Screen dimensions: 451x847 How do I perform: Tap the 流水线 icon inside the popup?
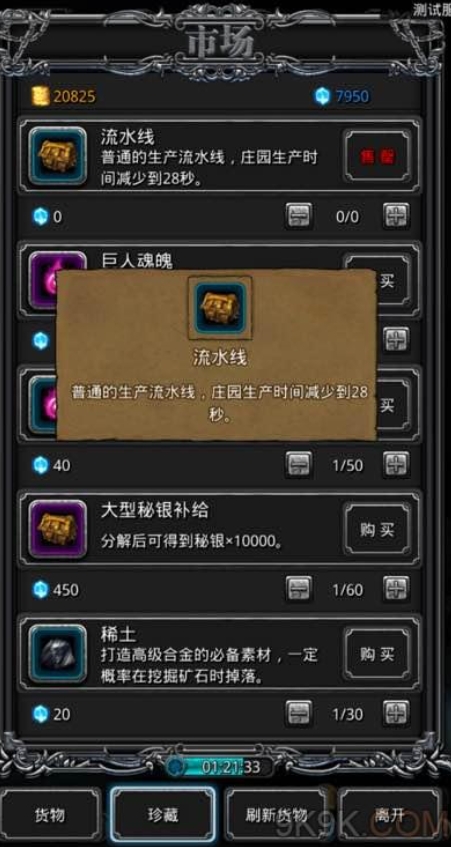coord(220,308)
